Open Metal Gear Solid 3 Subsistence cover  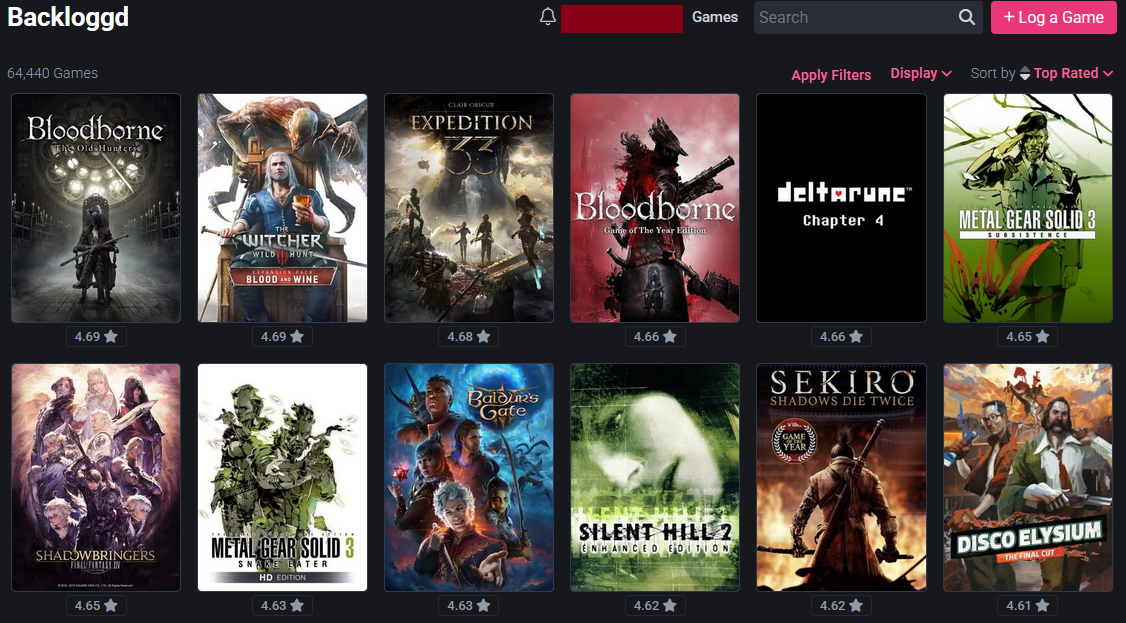(x=1028, y=208)
